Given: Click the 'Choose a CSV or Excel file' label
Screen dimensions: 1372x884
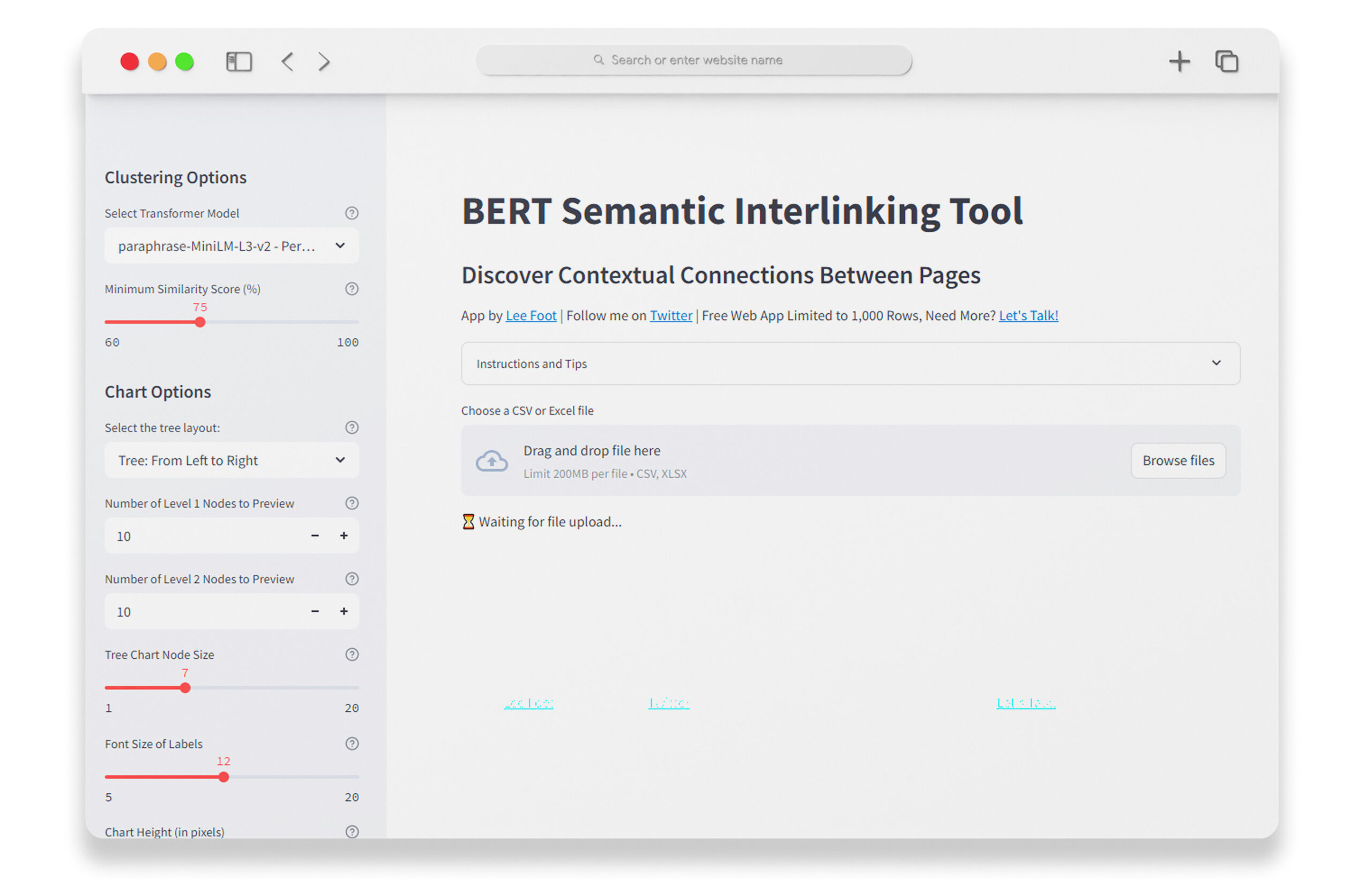Looking at the screenshot, I should 527,411.
